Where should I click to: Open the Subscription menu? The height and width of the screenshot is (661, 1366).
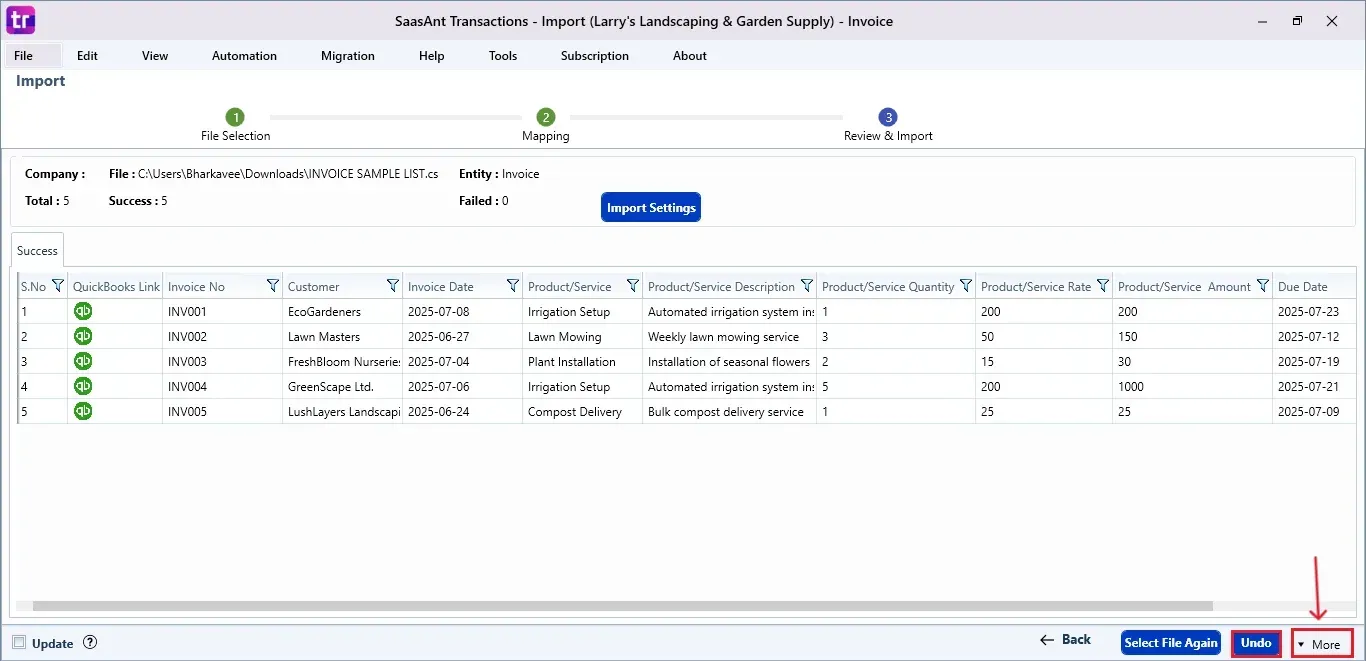(x=595, y=56)
